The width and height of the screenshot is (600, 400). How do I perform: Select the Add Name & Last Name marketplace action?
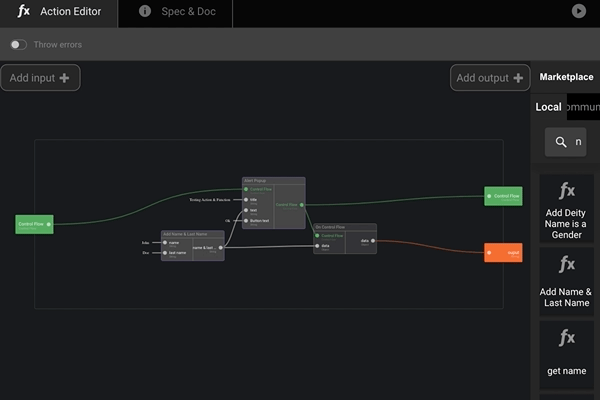[566, 281]
